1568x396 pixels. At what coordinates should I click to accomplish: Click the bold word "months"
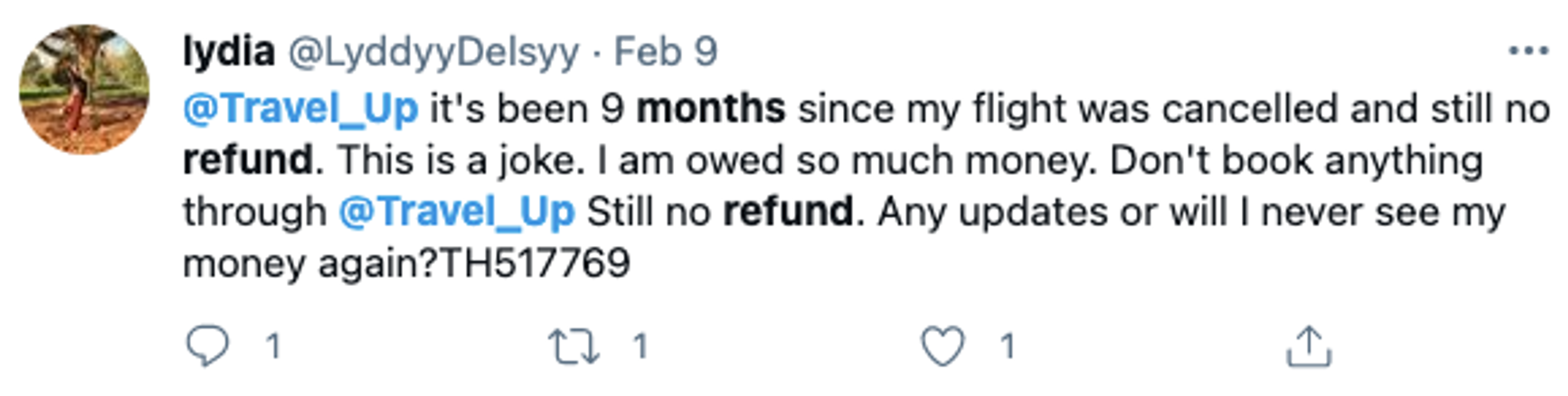(x=711, y=109)
